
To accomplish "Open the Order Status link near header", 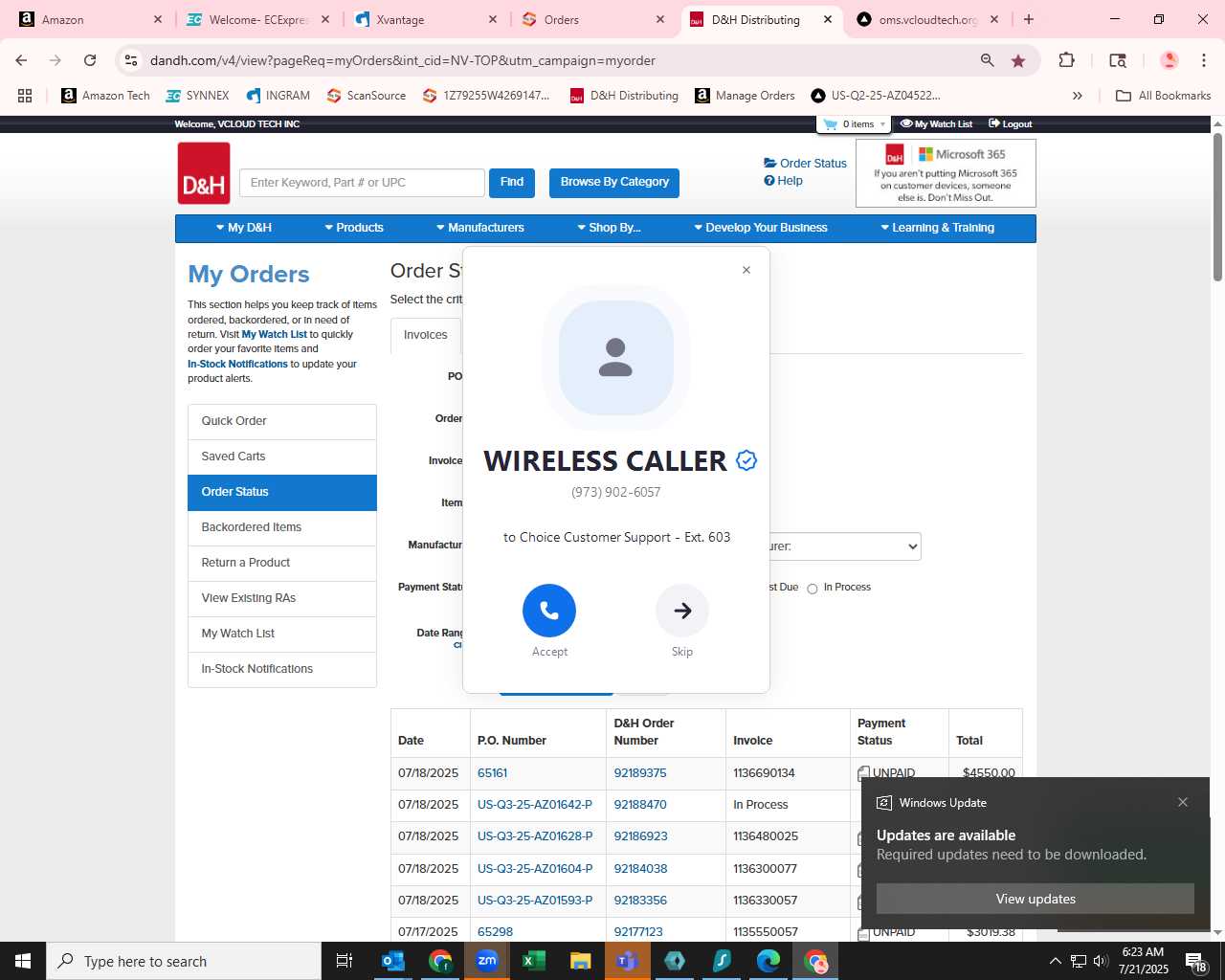I will tap(805, 164).
